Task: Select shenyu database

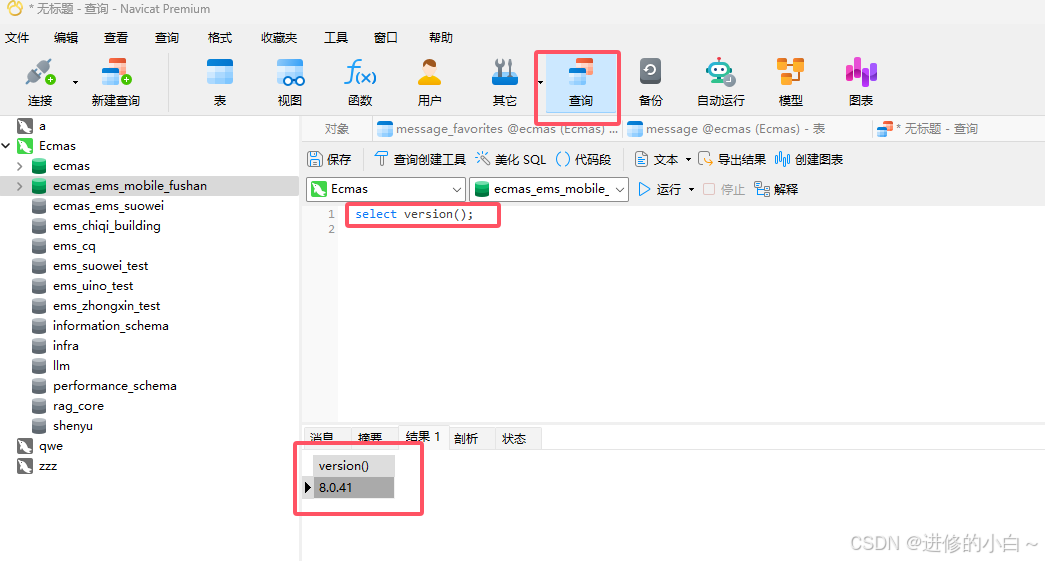Action: coord(73,426)
